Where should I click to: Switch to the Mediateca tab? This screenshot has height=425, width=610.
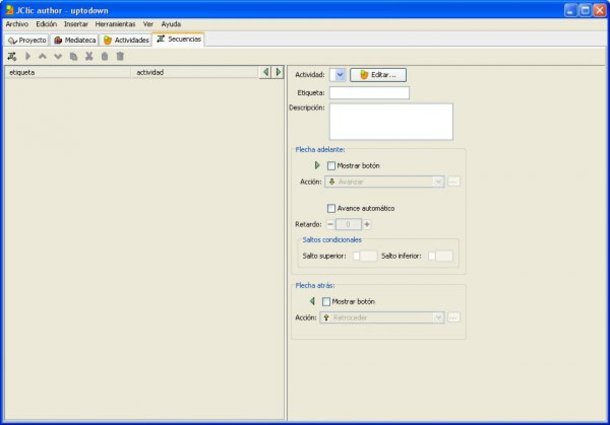(x=74, y=40)
